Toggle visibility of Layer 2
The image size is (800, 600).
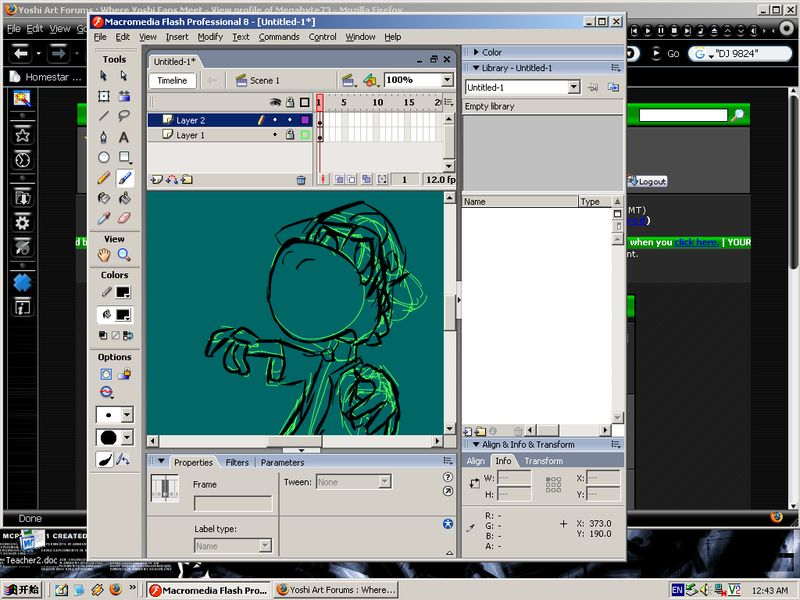pos(275,120)
